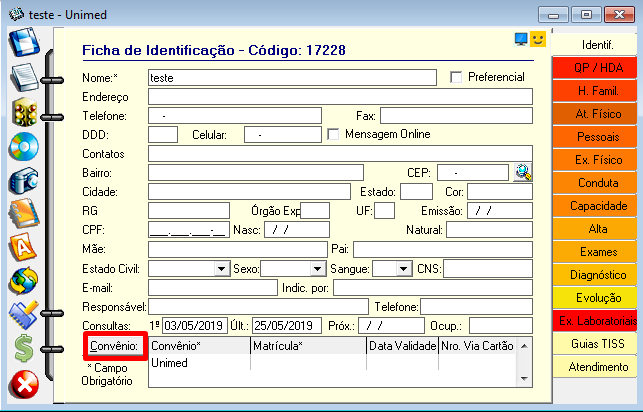The image size is (643, 412).
Task: Open the QP / HDA tab
Action: click(594, 68)
